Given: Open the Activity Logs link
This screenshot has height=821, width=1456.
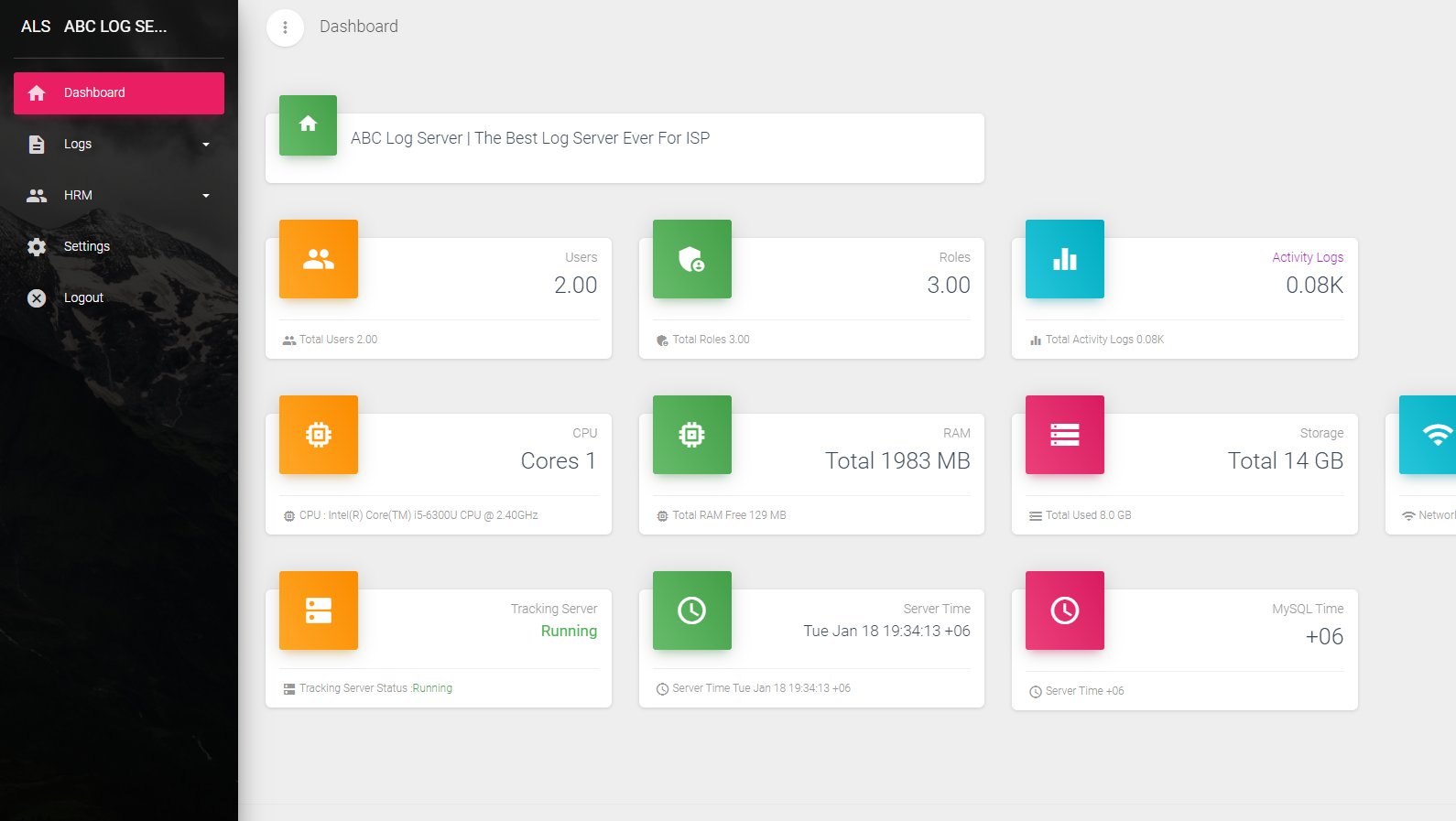Looking at the screenshot, I should [1308, 257].
